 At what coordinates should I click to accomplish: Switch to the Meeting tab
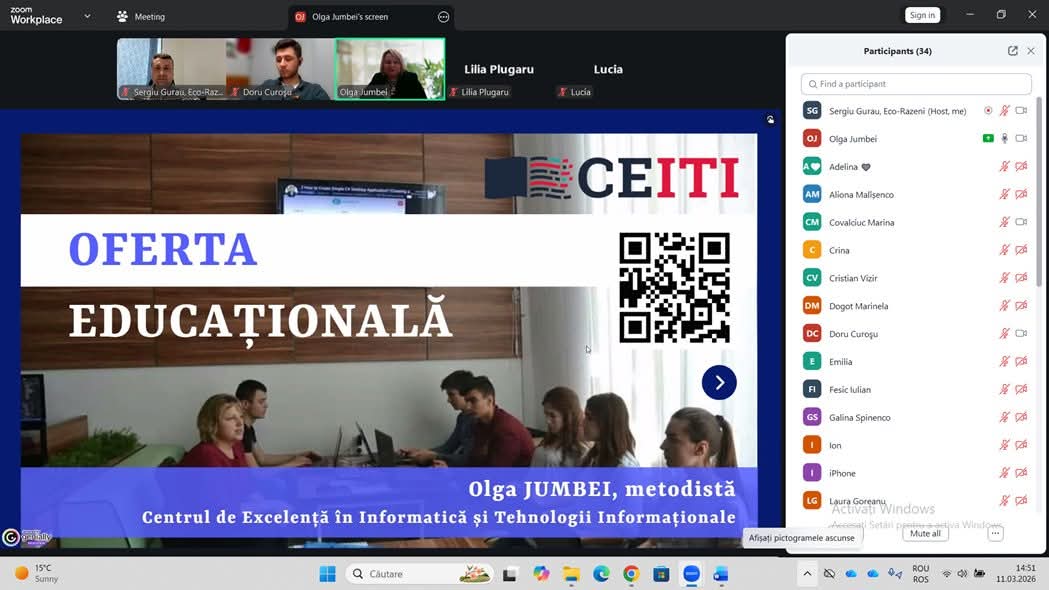click(x=140, y=17)
